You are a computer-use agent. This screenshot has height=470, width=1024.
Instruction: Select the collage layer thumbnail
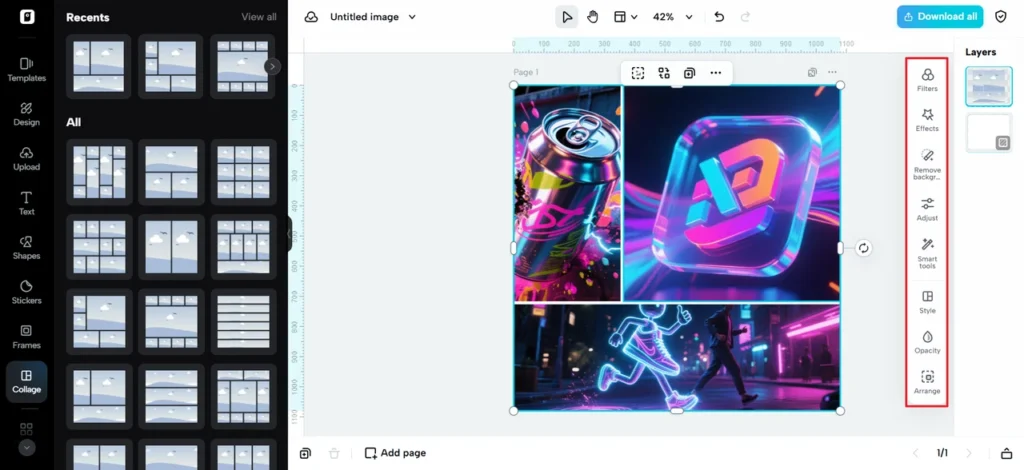coord(989,86)
